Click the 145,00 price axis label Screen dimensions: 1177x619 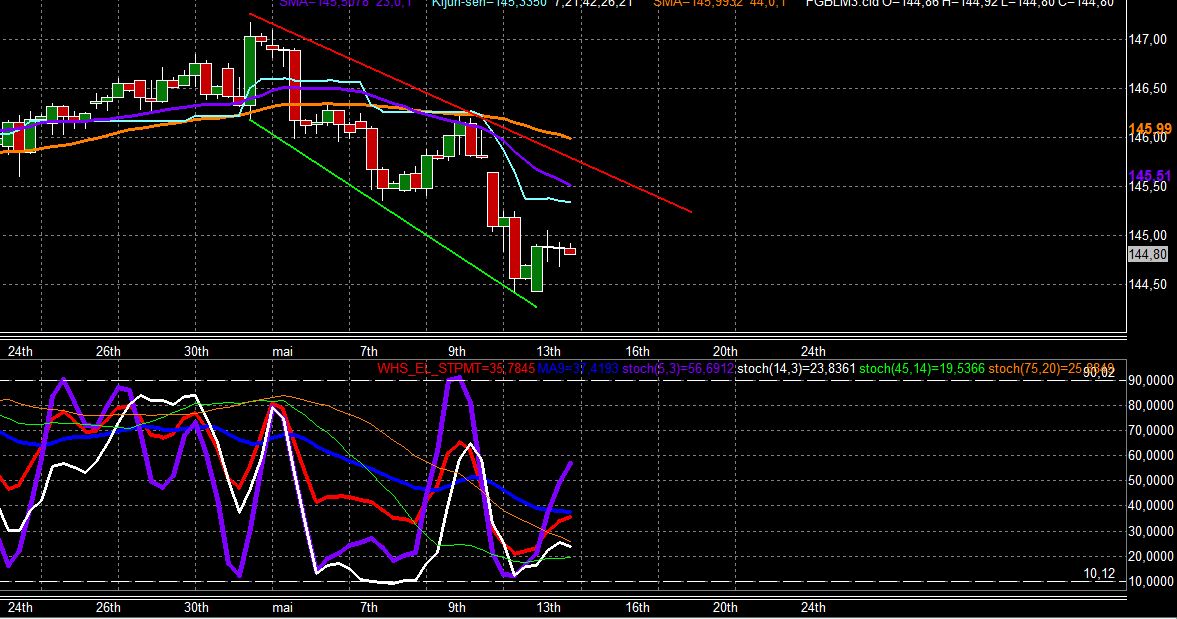[x=1148, y=236]
